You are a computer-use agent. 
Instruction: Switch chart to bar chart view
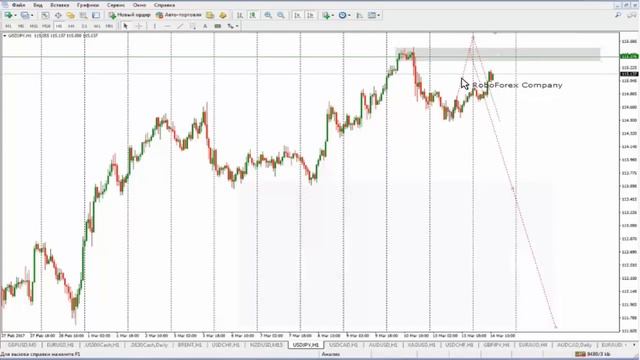point(240,15)
